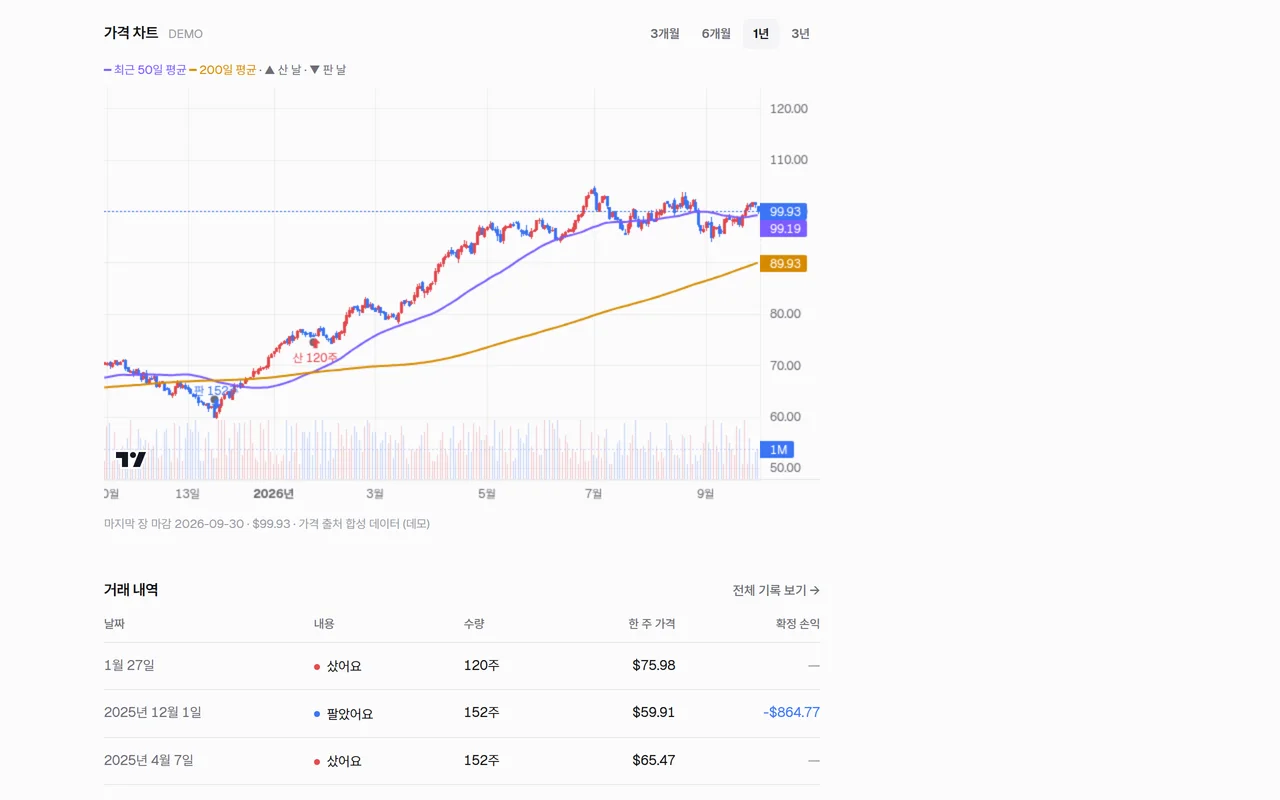Click the blue 99.93 current price label
The image size is (1280, 800).
(783, 212)
